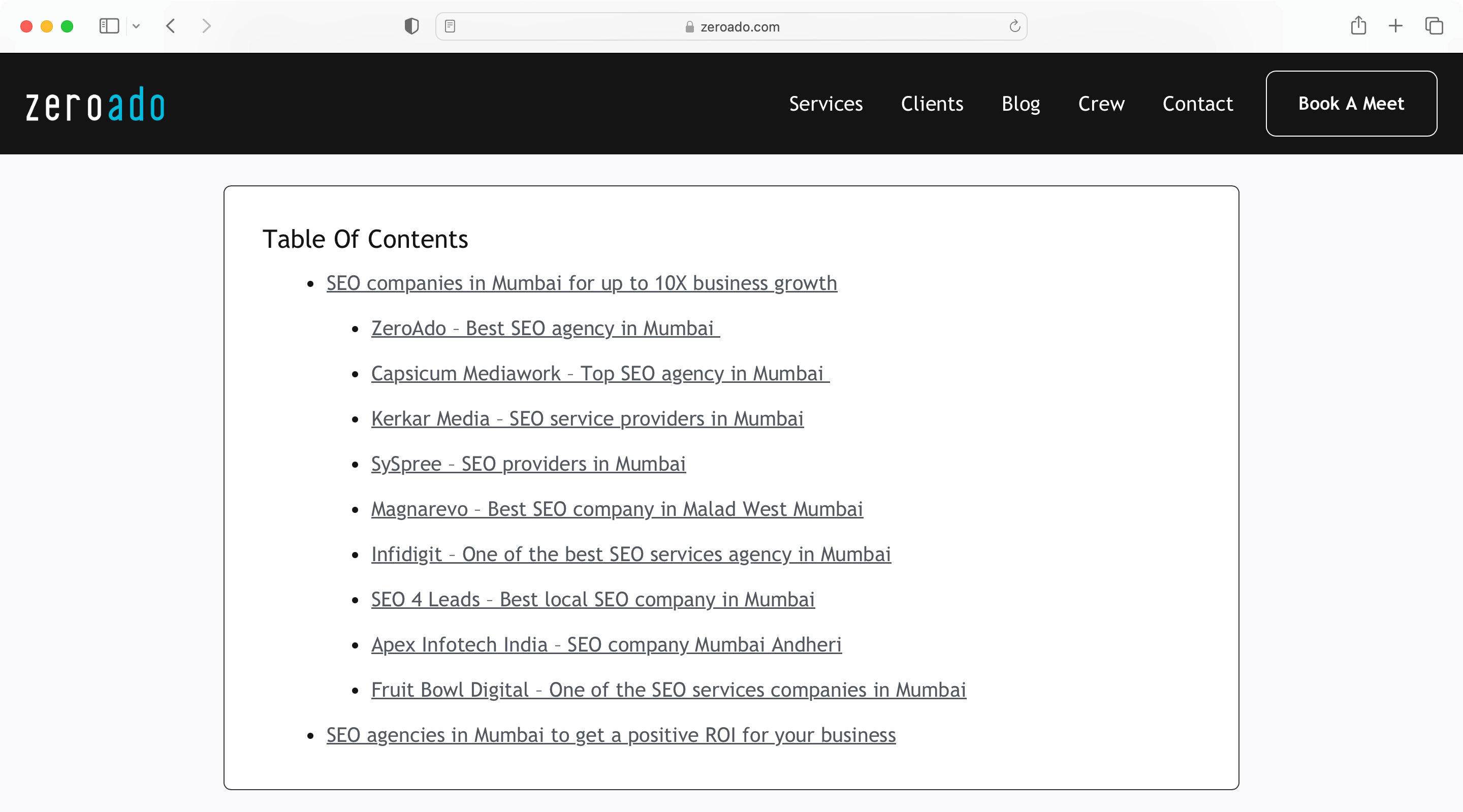Click forward navigation arrow in browser
This screenshot has height=812, width=1463.
click(206, 26)
